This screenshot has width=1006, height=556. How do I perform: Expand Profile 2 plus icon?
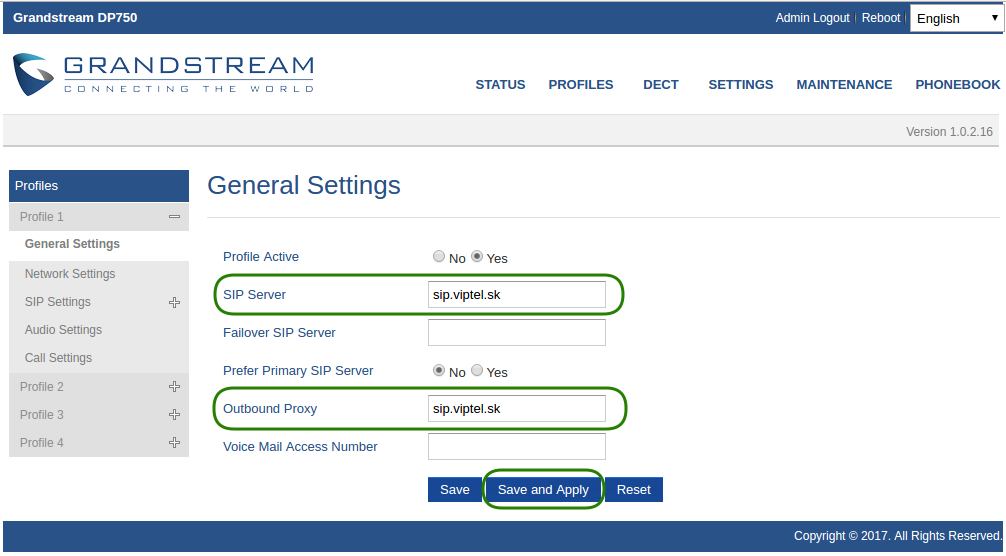pyautogui.click(x=175, y=387)
